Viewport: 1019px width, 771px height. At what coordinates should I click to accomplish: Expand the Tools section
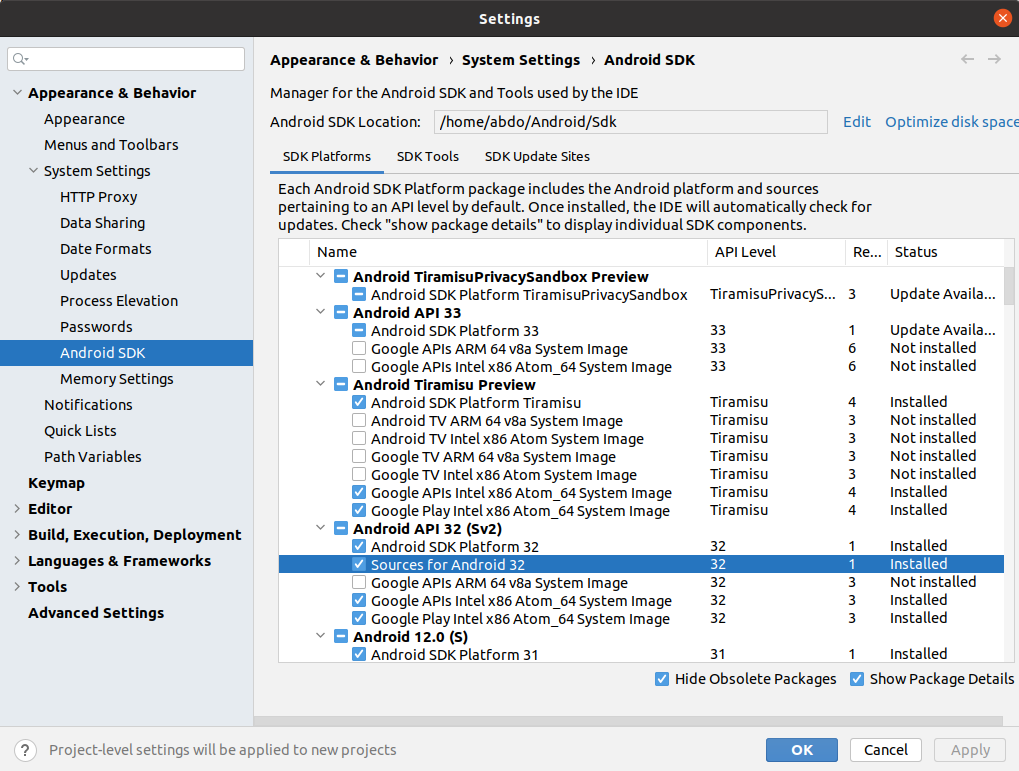pos(18,587)
